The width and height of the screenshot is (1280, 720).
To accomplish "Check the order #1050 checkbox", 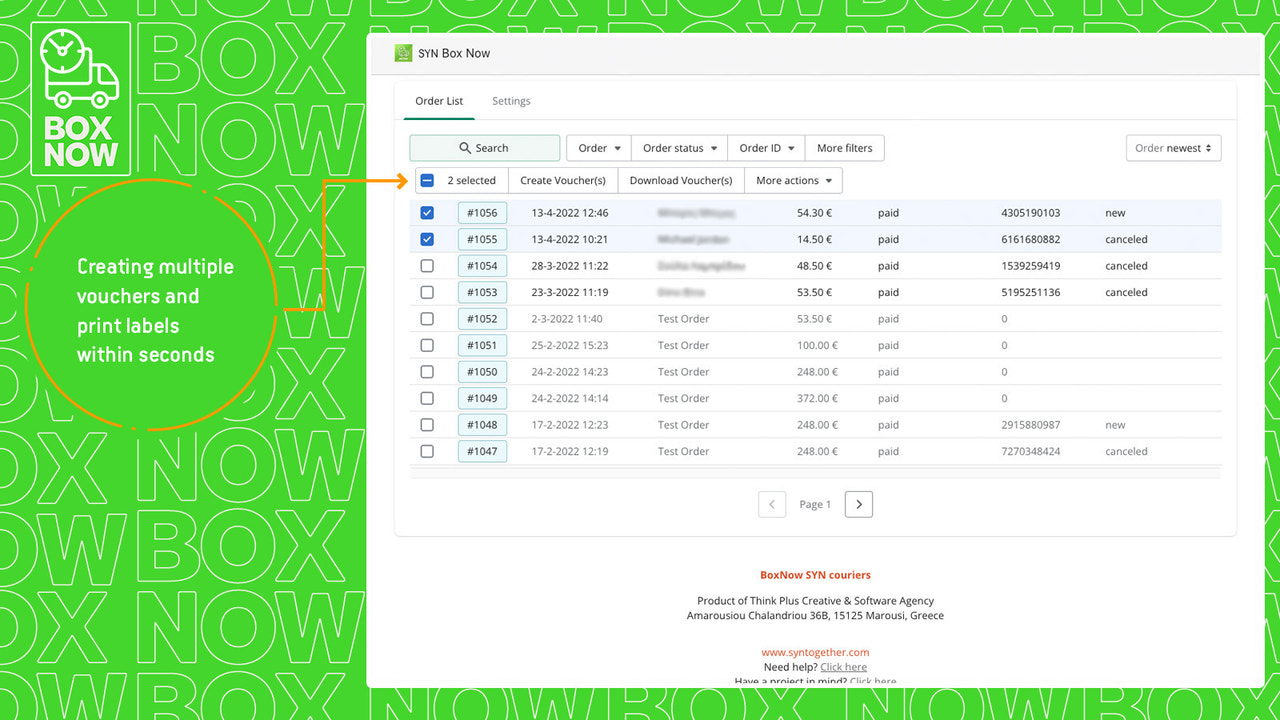I will [x=427, y=372].
